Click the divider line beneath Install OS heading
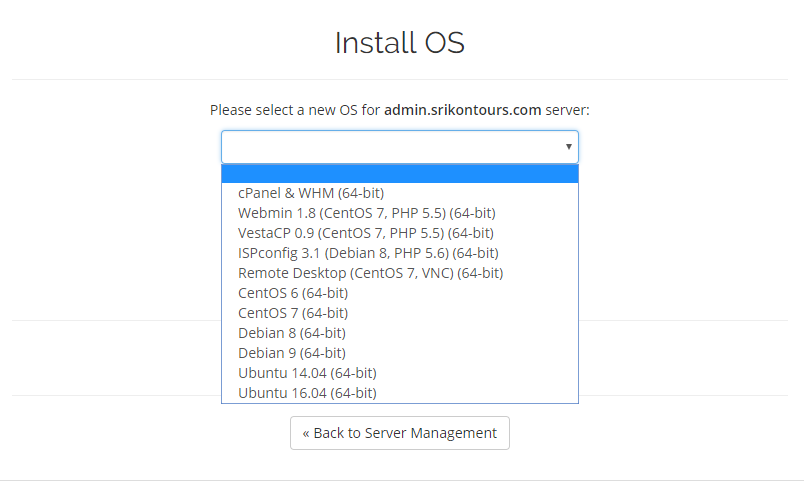The image size is (804, 481). pyautogui.click(x=400, y=79)
